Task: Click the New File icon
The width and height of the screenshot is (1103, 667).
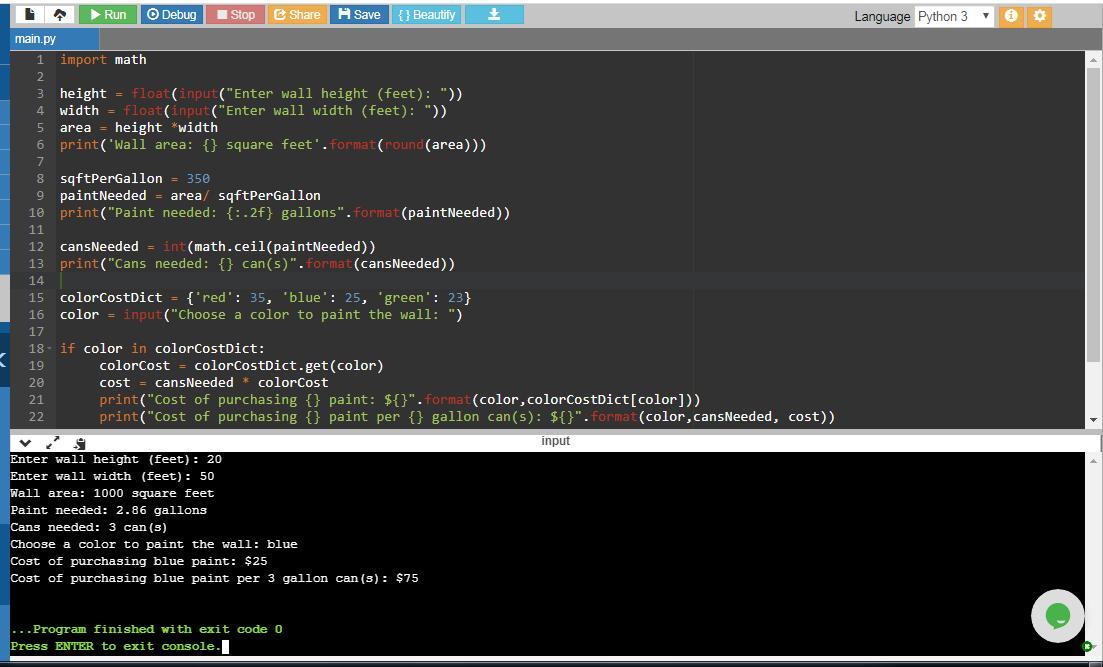Action: 29,15
